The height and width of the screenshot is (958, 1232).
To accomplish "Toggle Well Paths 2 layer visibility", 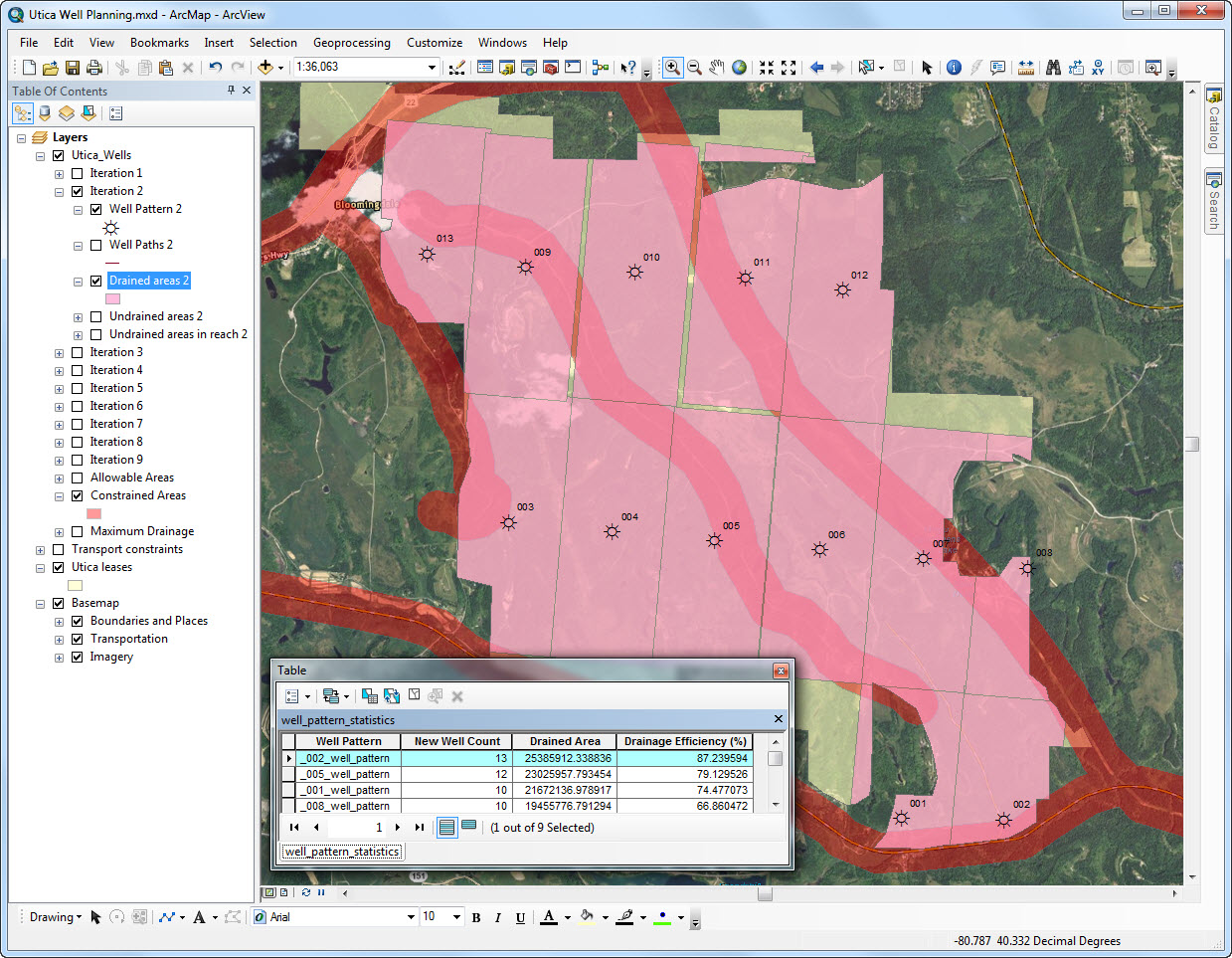I will tap(96, 245).
